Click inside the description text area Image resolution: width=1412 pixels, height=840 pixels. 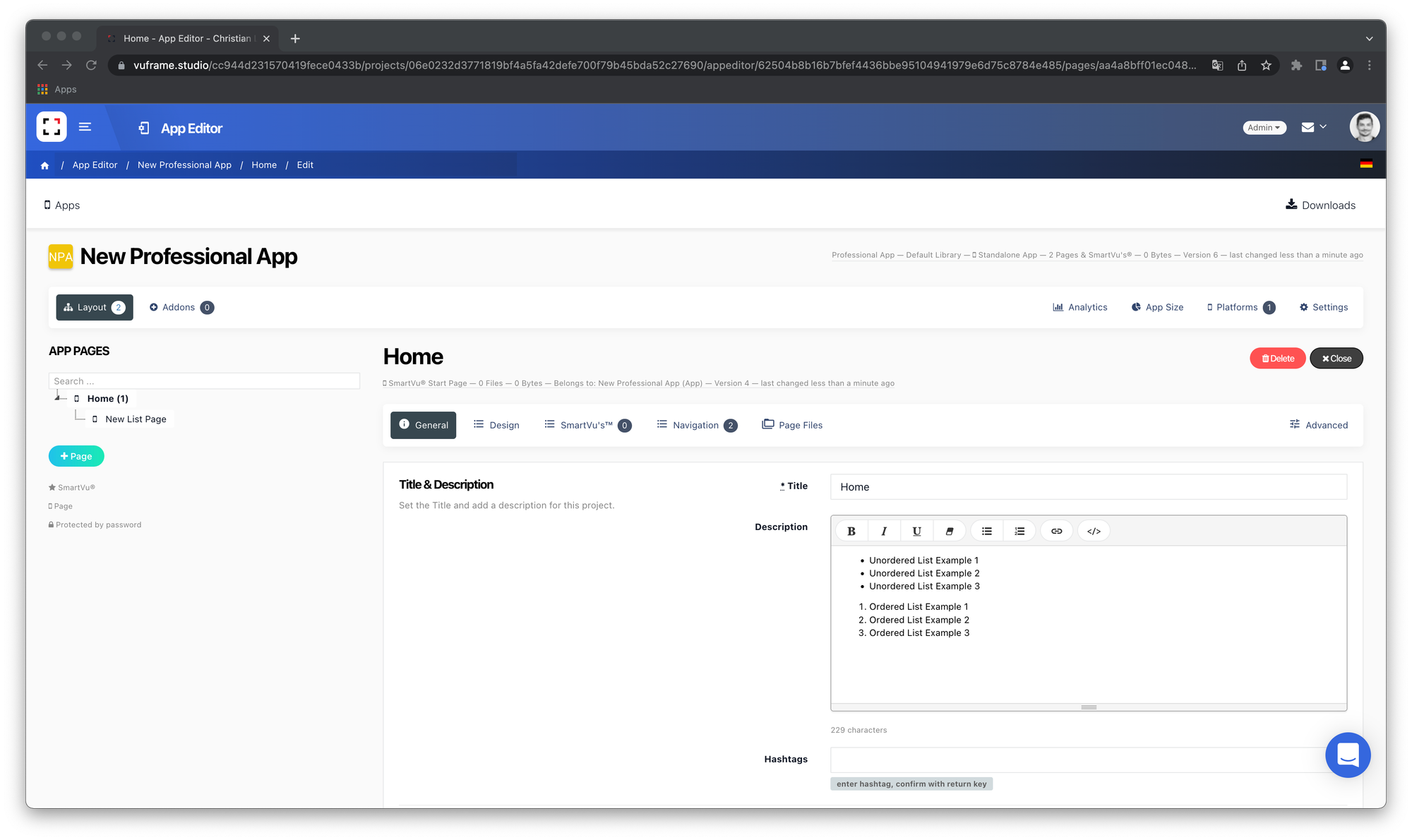tap(1088, 625)
